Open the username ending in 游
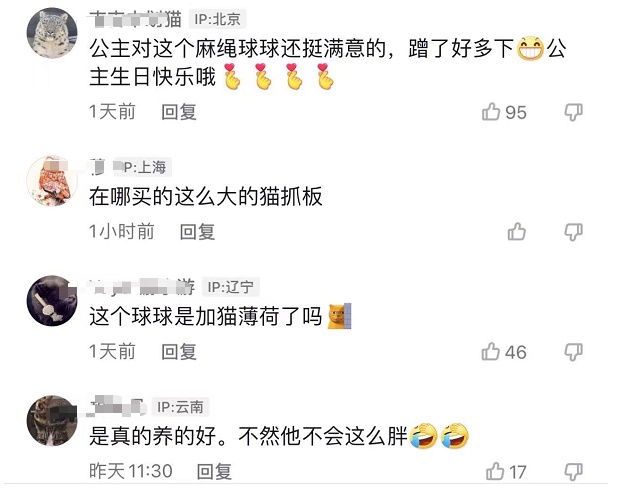 (142, 287)
